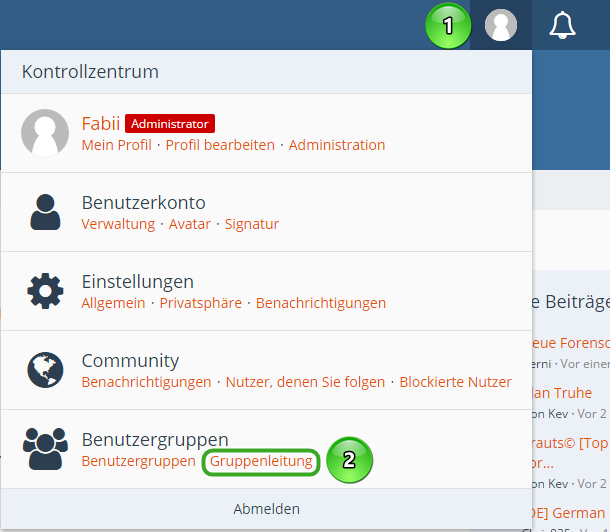This screenshot has height=532, width=610.
Task: Open Privatsphäre settings
Action: click(x=200, y=303)
